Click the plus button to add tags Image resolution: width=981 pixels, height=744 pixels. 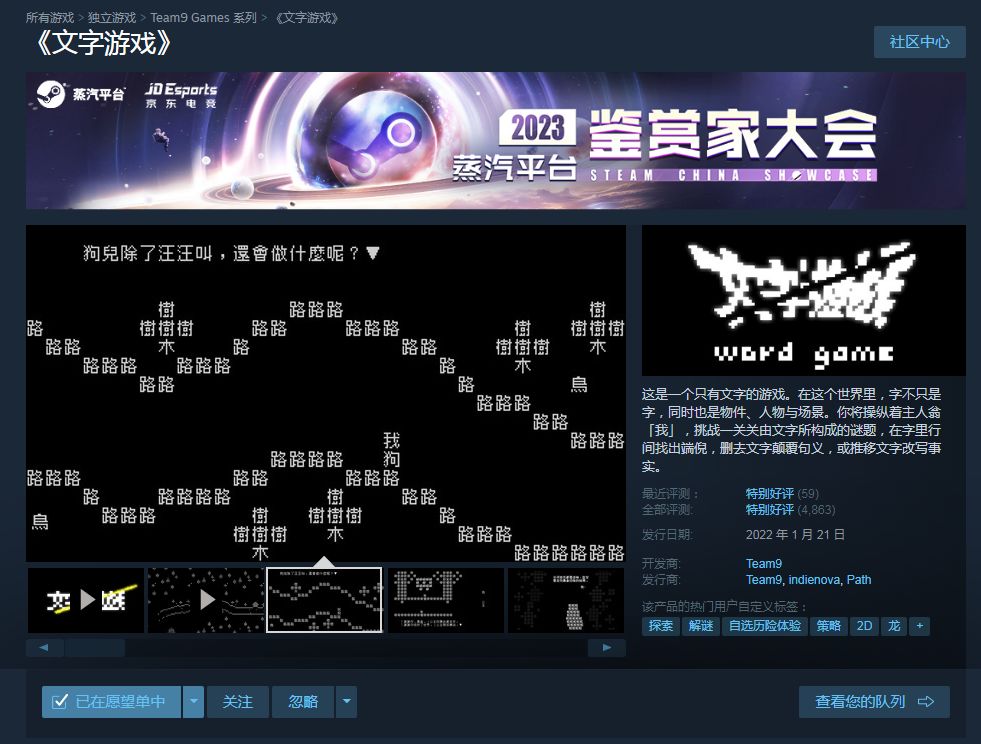pyautogui.click(x=920, y=626)
